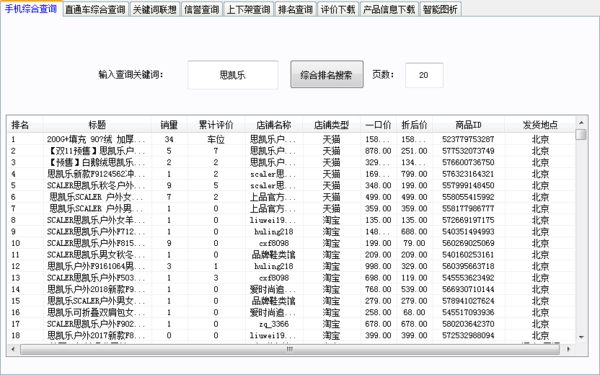Screen dimensions: 600x375
Task: Click the horizontal scrollbar right arrow
Action: [x=569, y=349]
